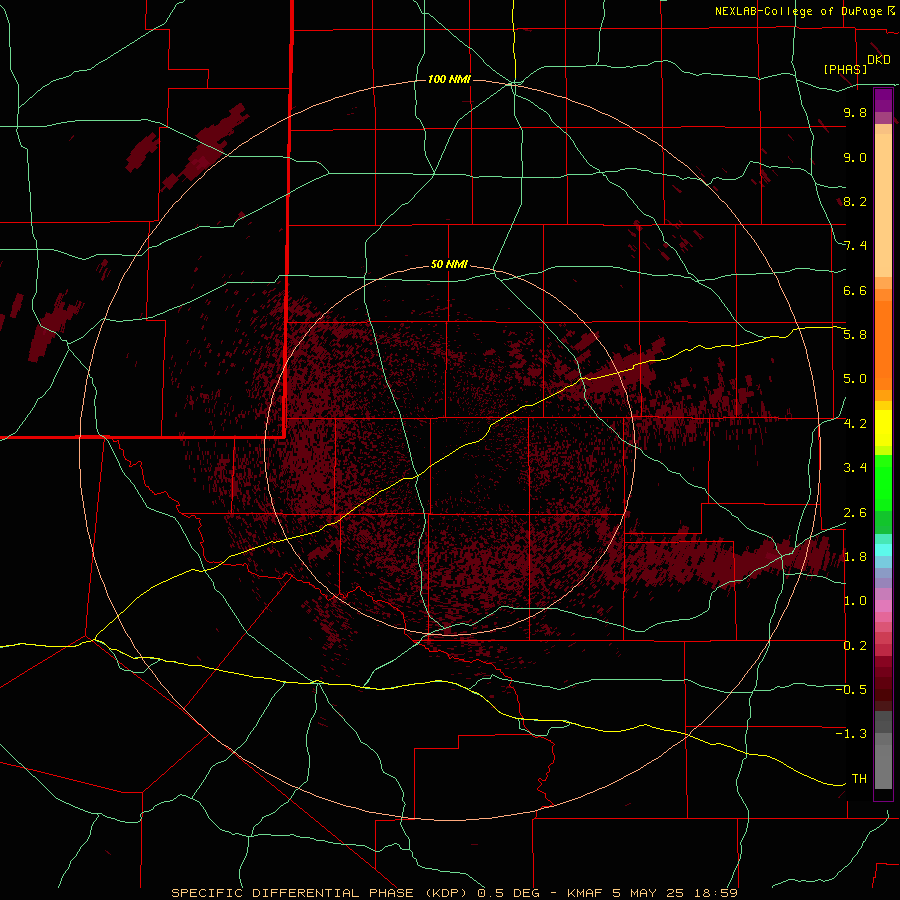
Task: Click the TH label at scale bottom
Action: point(859,778)
